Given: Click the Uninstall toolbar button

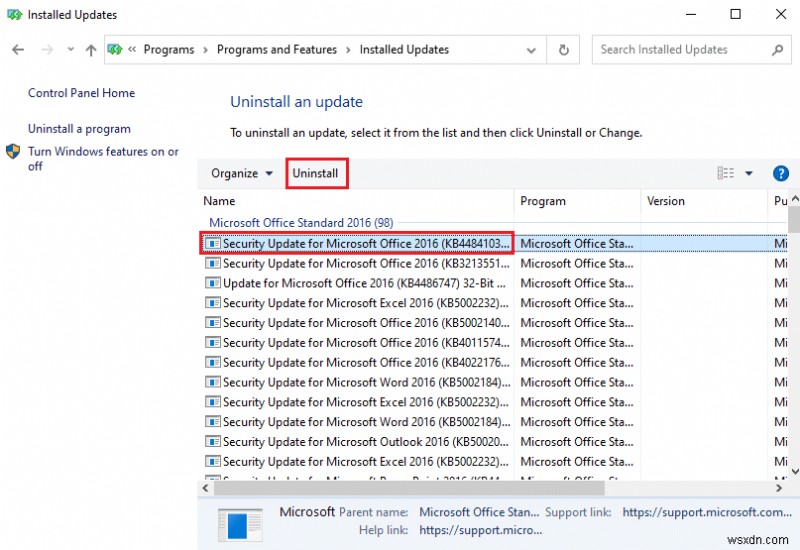Looking at the screenshot, I should [315, 173].
